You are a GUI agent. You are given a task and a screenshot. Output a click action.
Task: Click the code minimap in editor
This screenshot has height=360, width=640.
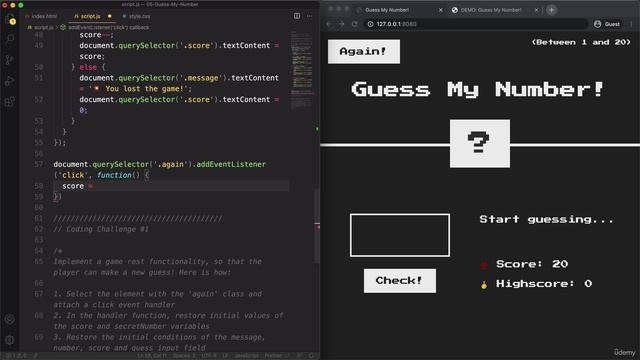click(302, 69)
